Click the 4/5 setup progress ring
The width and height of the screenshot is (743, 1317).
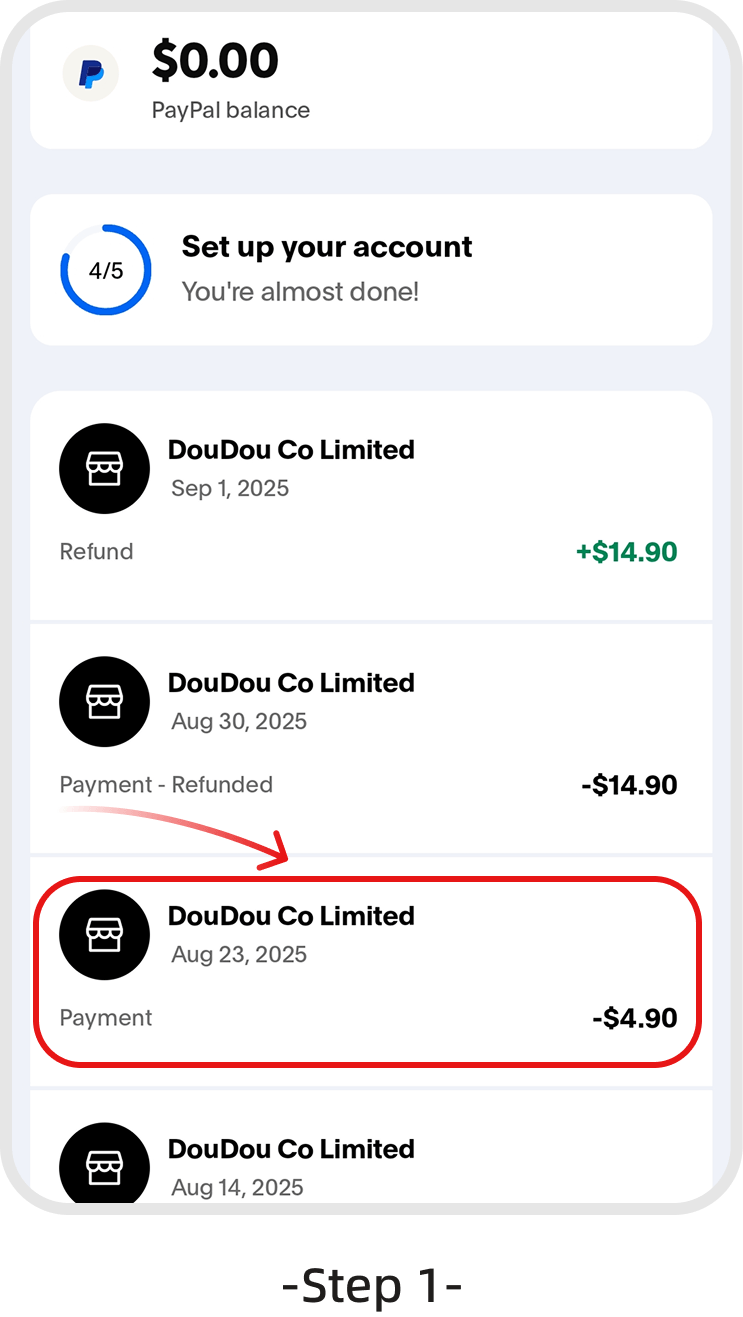pos(106,270)
